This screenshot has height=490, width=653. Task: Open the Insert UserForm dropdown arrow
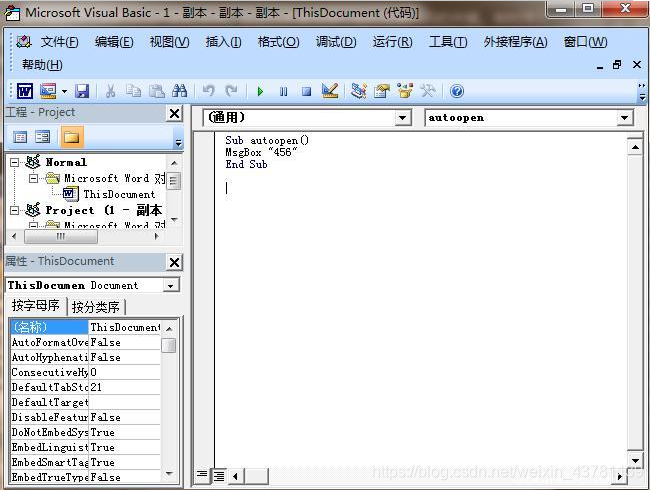click(x=65, y=91)
